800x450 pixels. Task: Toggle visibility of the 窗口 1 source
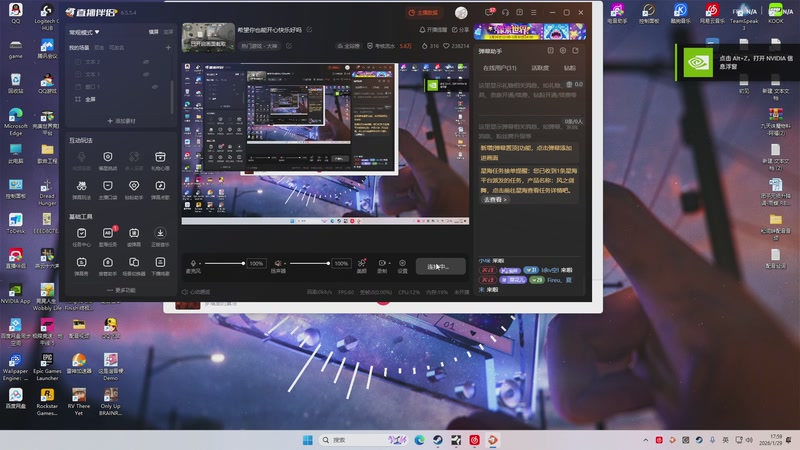click(155, 87)
